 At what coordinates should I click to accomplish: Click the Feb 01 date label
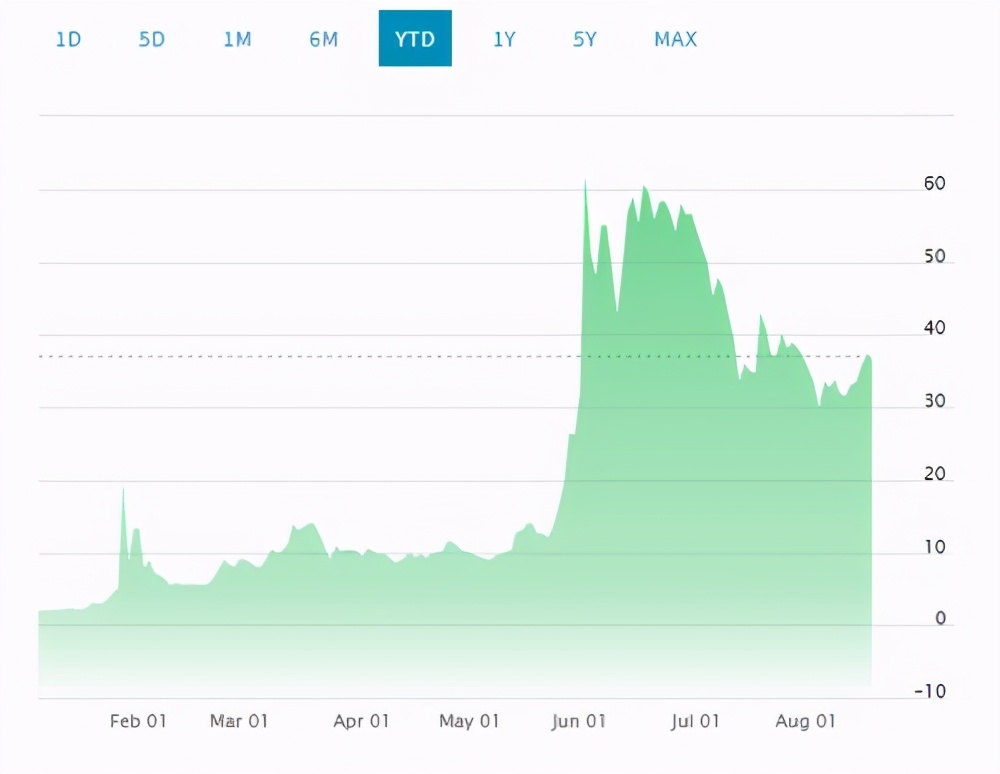(x=138, y=721)
